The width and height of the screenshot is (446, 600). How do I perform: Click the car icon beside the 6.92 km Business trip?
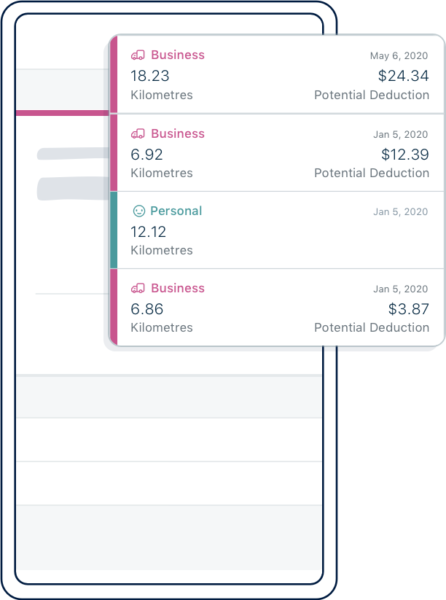tap(138, 134)
